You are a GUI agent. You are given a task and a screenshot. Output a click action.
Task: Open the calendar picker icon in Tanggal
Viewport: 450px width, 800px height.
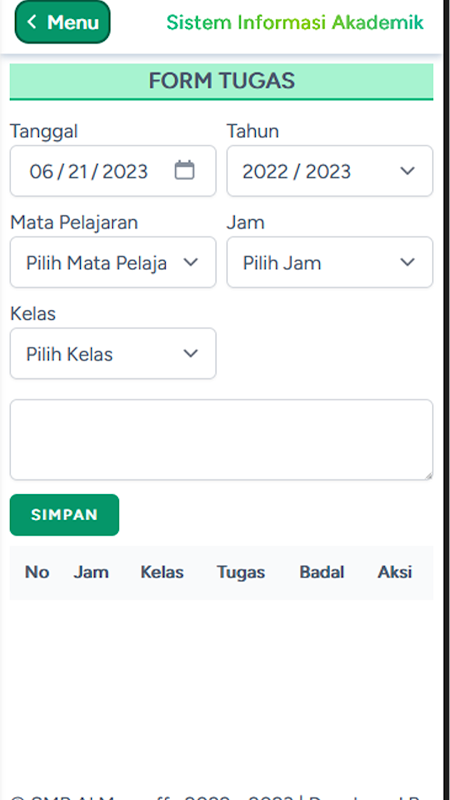(x=184, y=170)
